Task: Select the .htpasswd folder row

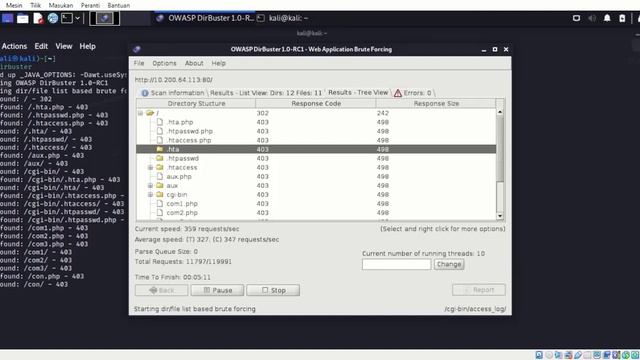Action: tap(316, 158)
